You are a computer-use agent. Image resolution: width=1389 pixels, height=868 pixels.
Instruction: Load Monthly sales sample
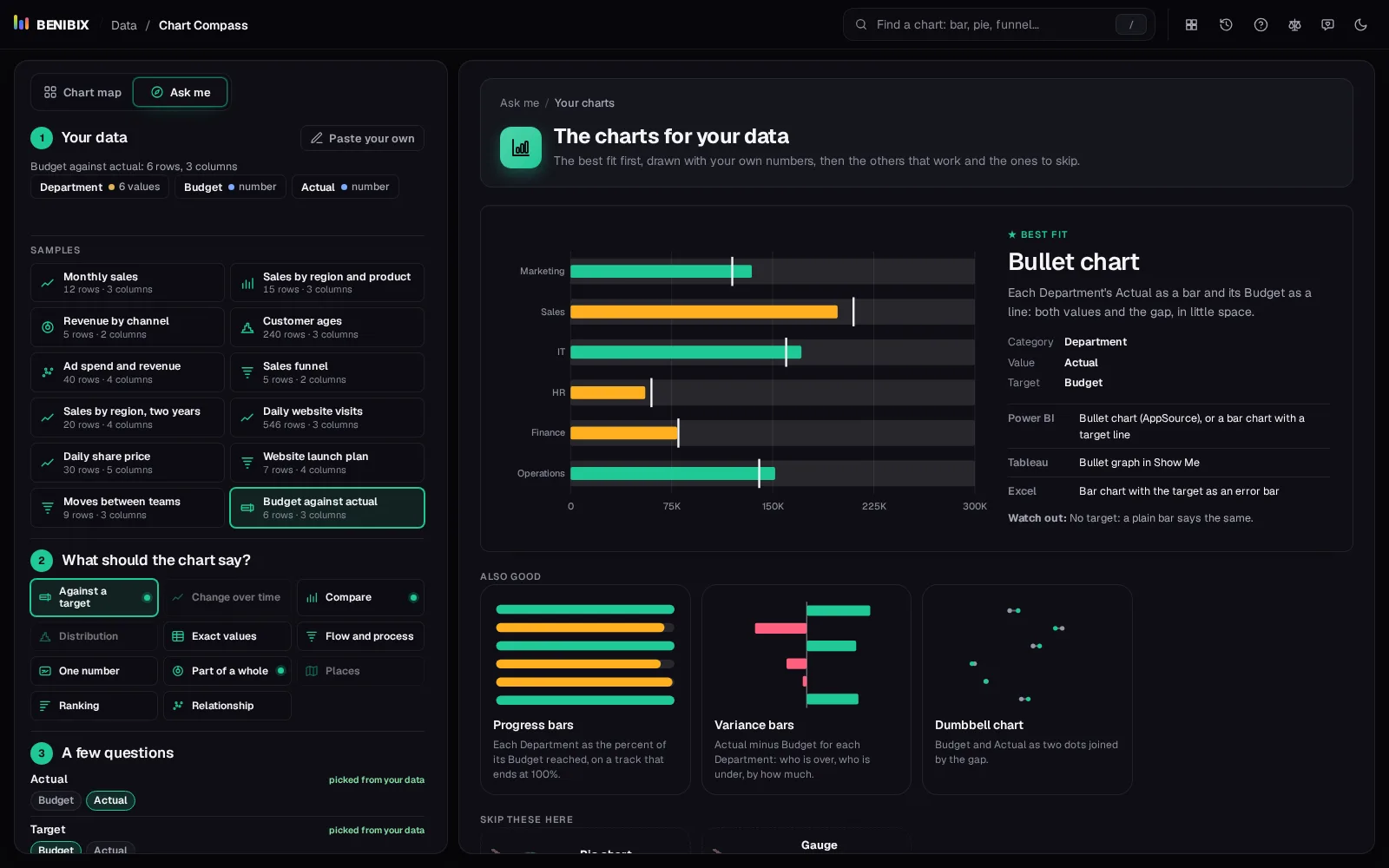[128, 283]
